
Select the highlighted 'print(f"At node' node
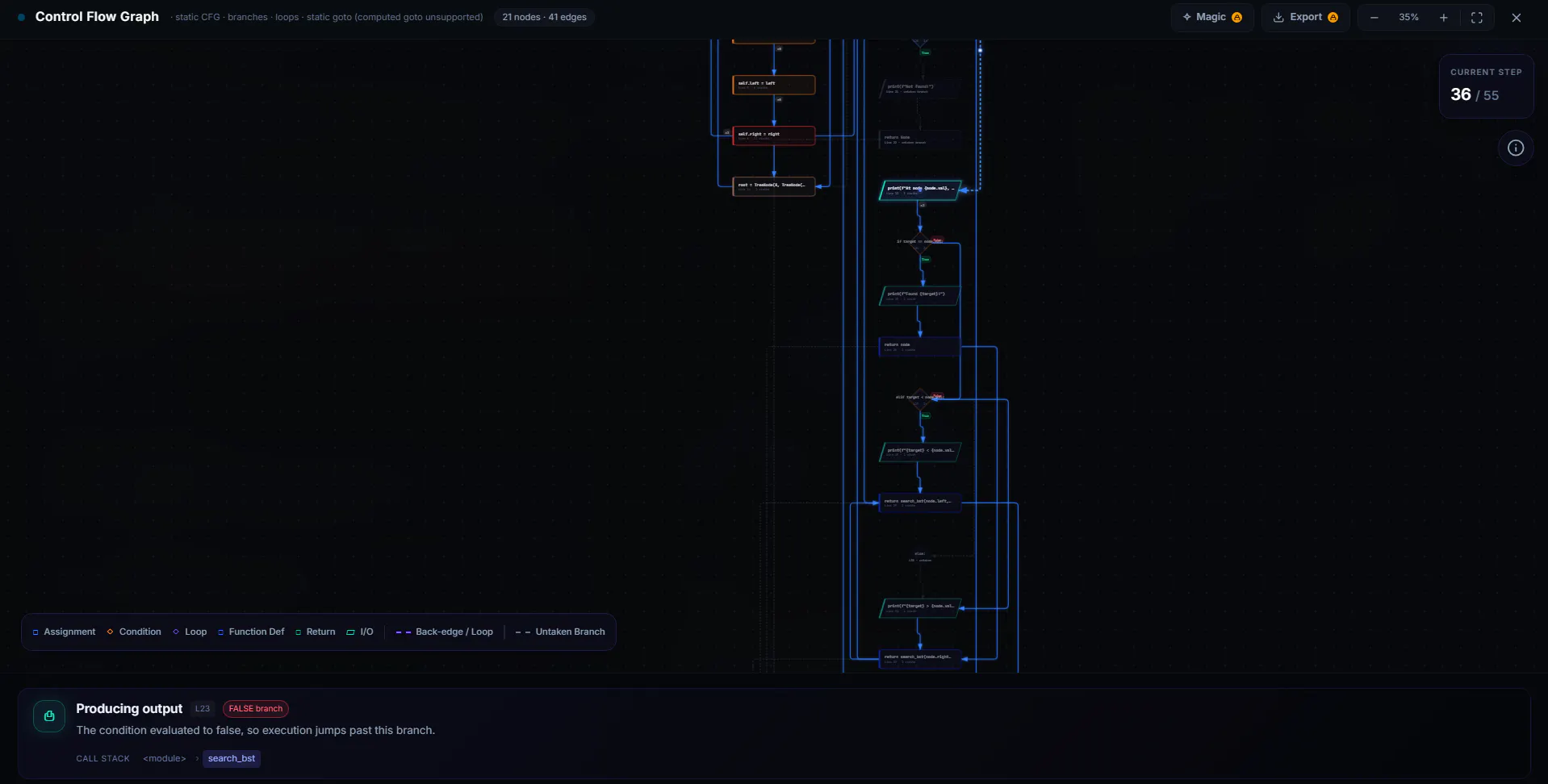(x=919, y=190)
